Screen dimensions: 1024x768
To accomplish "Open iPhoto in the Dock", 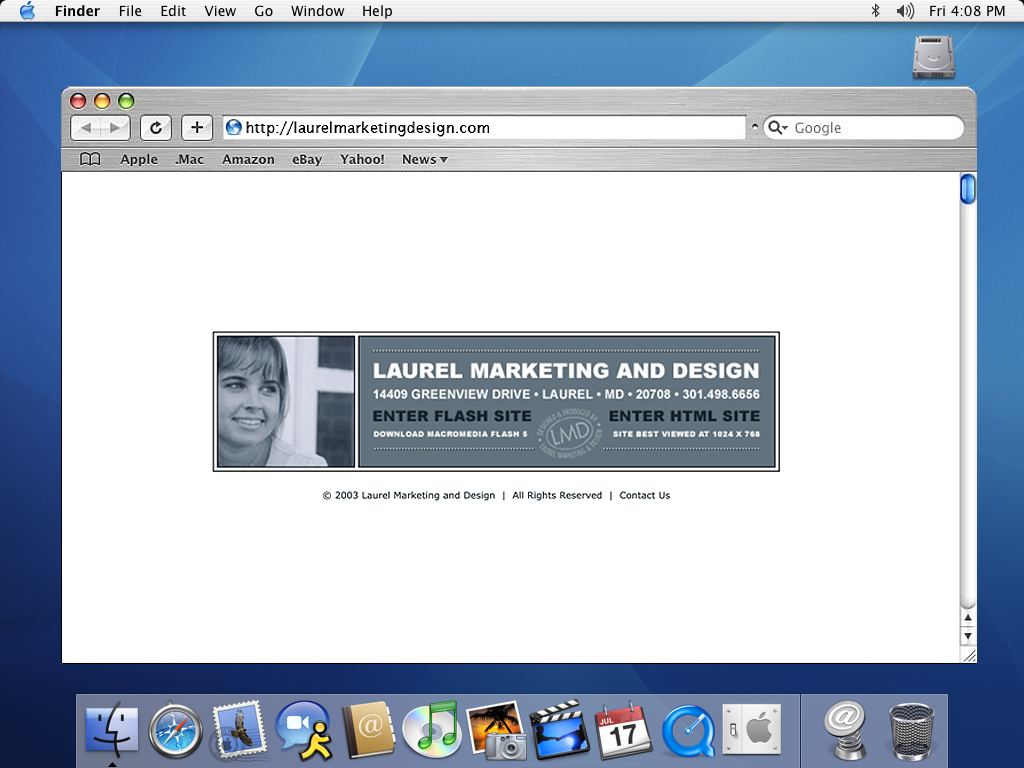I will click(x=496, y=729).
